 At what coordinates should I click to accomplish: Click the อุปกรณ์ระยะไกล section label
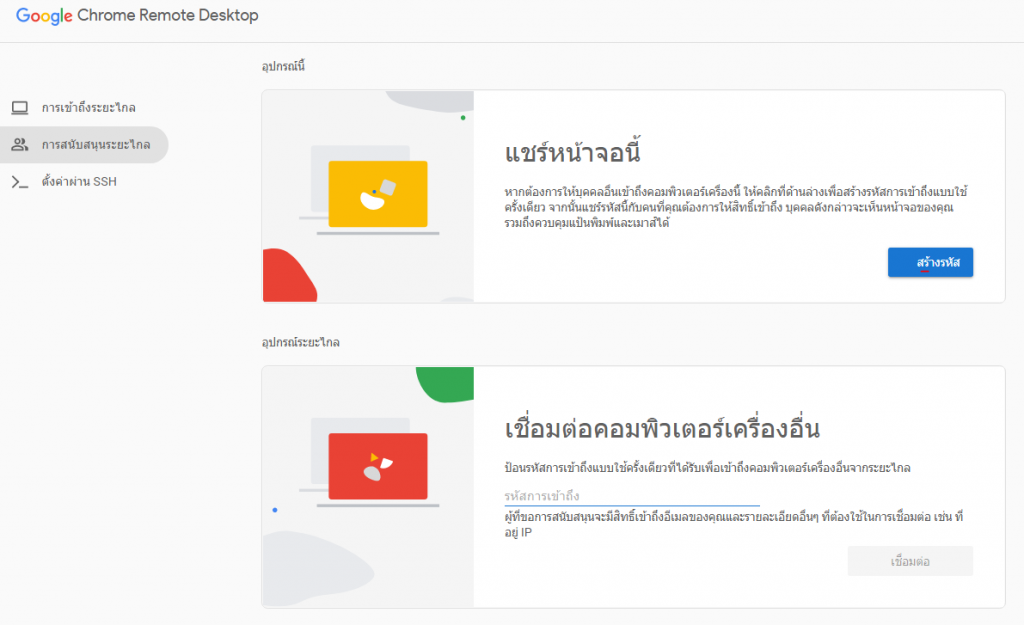pos(300,342)
